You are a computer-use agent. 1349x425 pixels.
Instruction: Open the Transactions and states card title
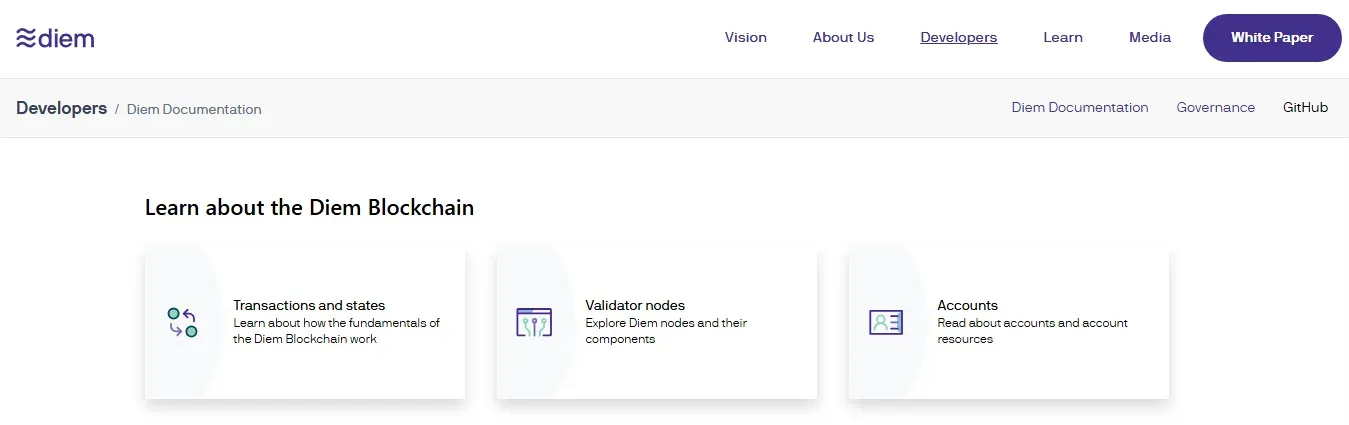point(309,305)
